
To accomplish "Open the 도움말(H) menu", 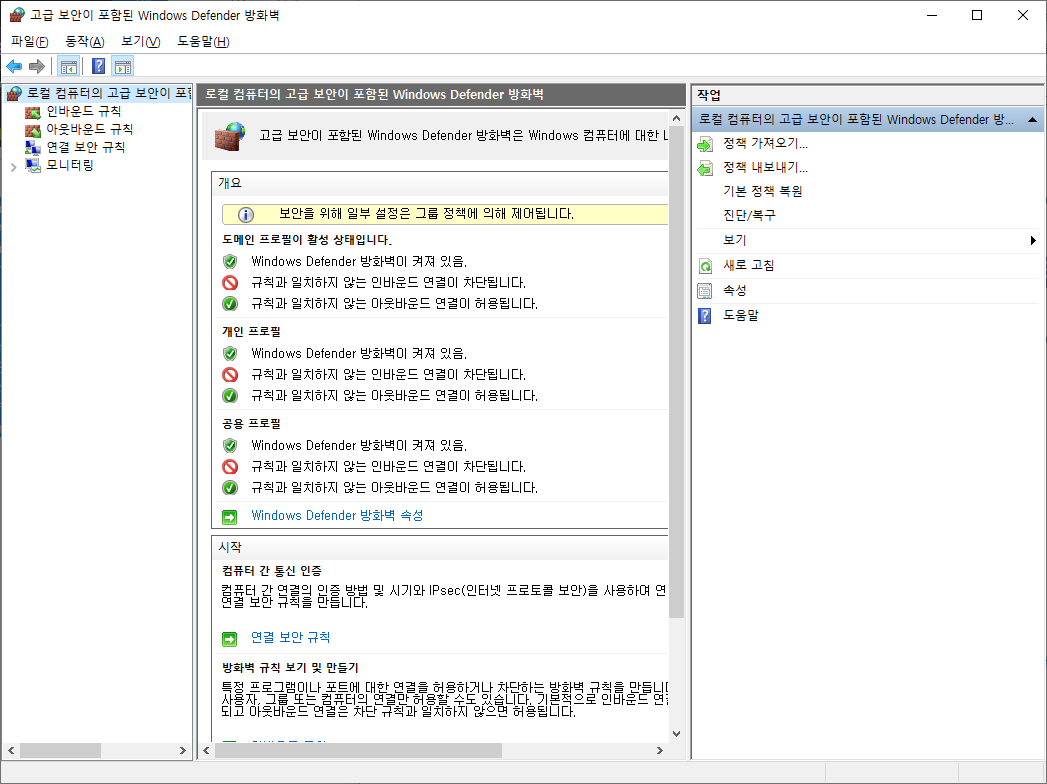I will [204, 41].
